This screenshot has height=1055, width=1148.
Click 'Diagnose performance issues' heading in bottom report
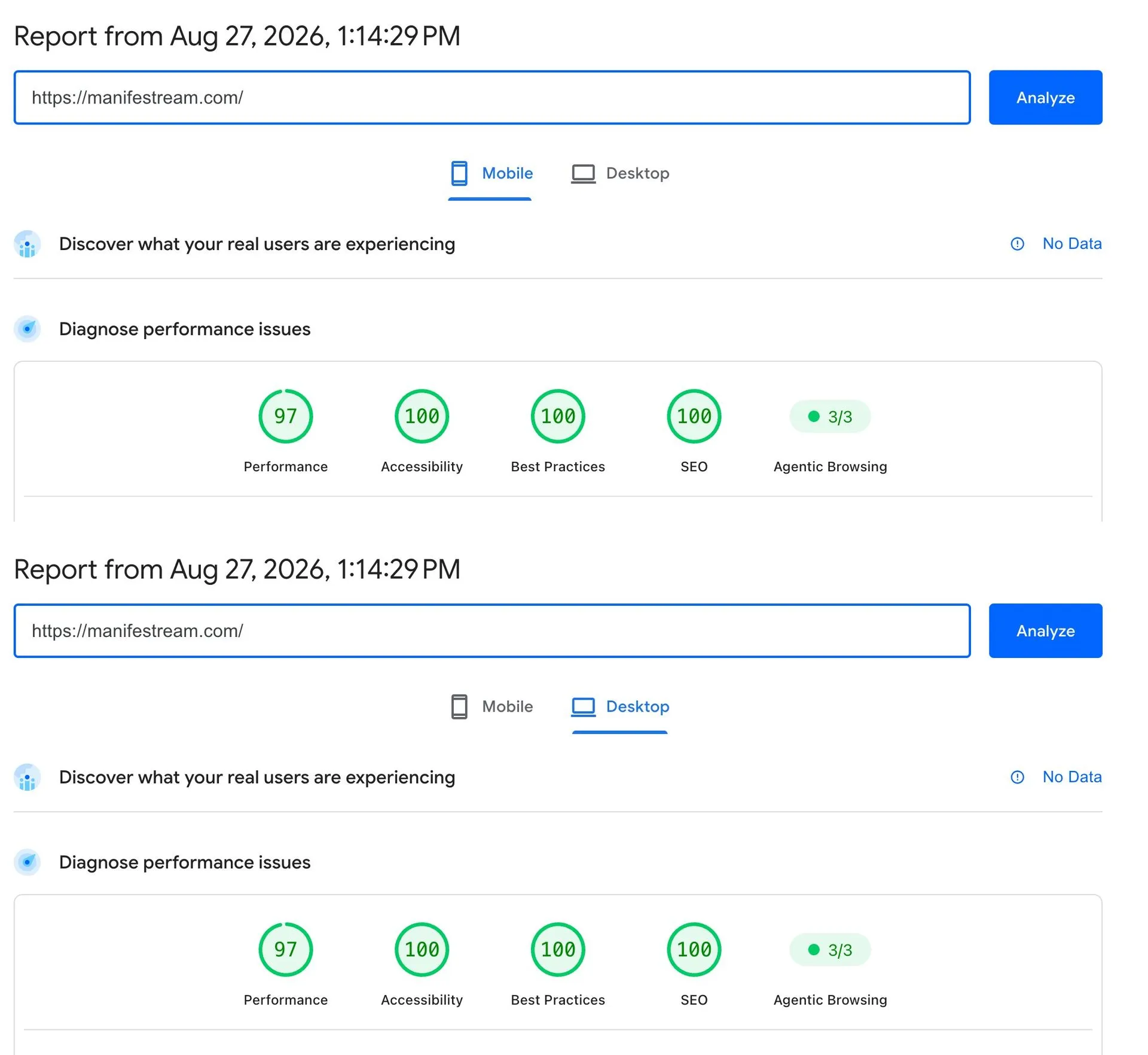[185, 862]
